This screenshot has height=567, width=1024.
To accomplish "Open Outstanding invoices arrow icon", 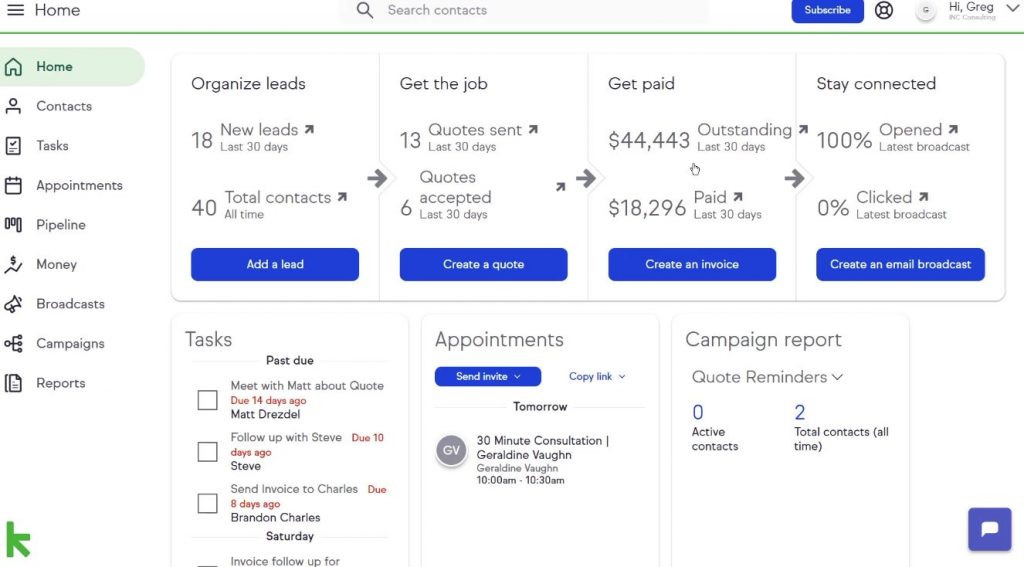I will (803, 129).
